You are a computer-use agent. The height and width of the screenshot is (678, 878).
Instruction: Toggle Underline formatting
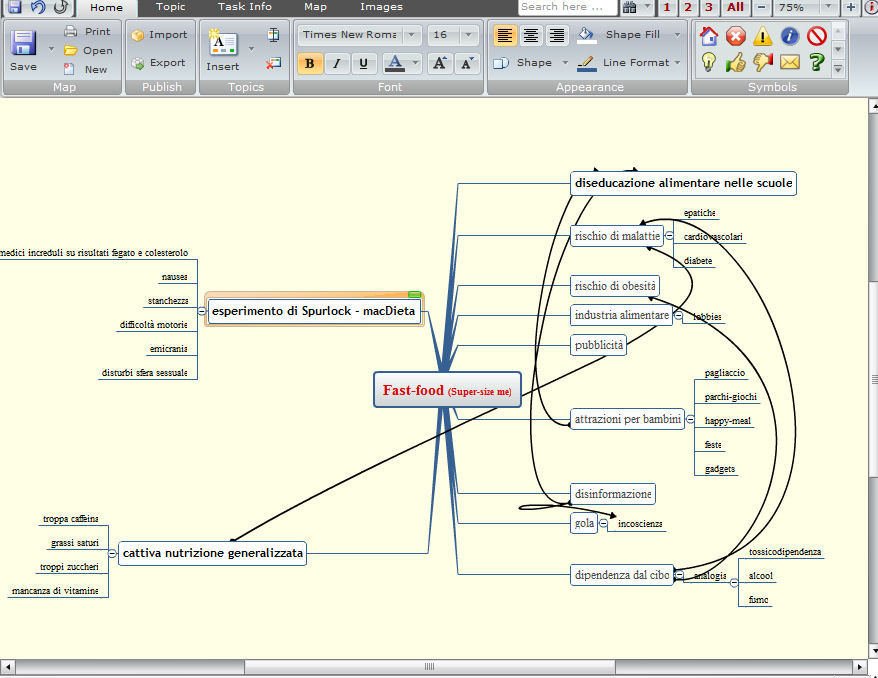click(x=363, y=63)
